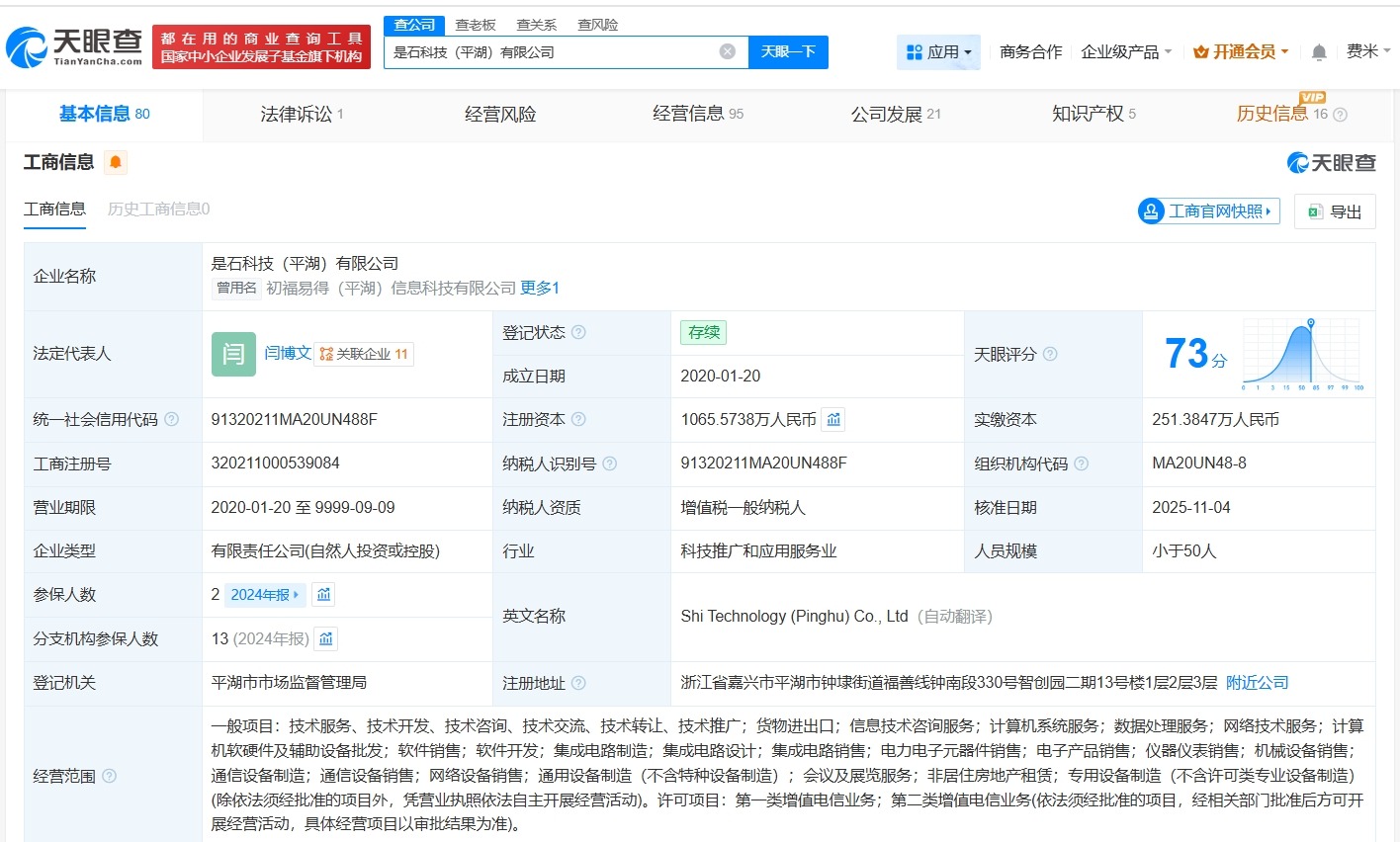
Task: Open the trend chart beside 参保人数 2024年报
Action: click(323, 594)
